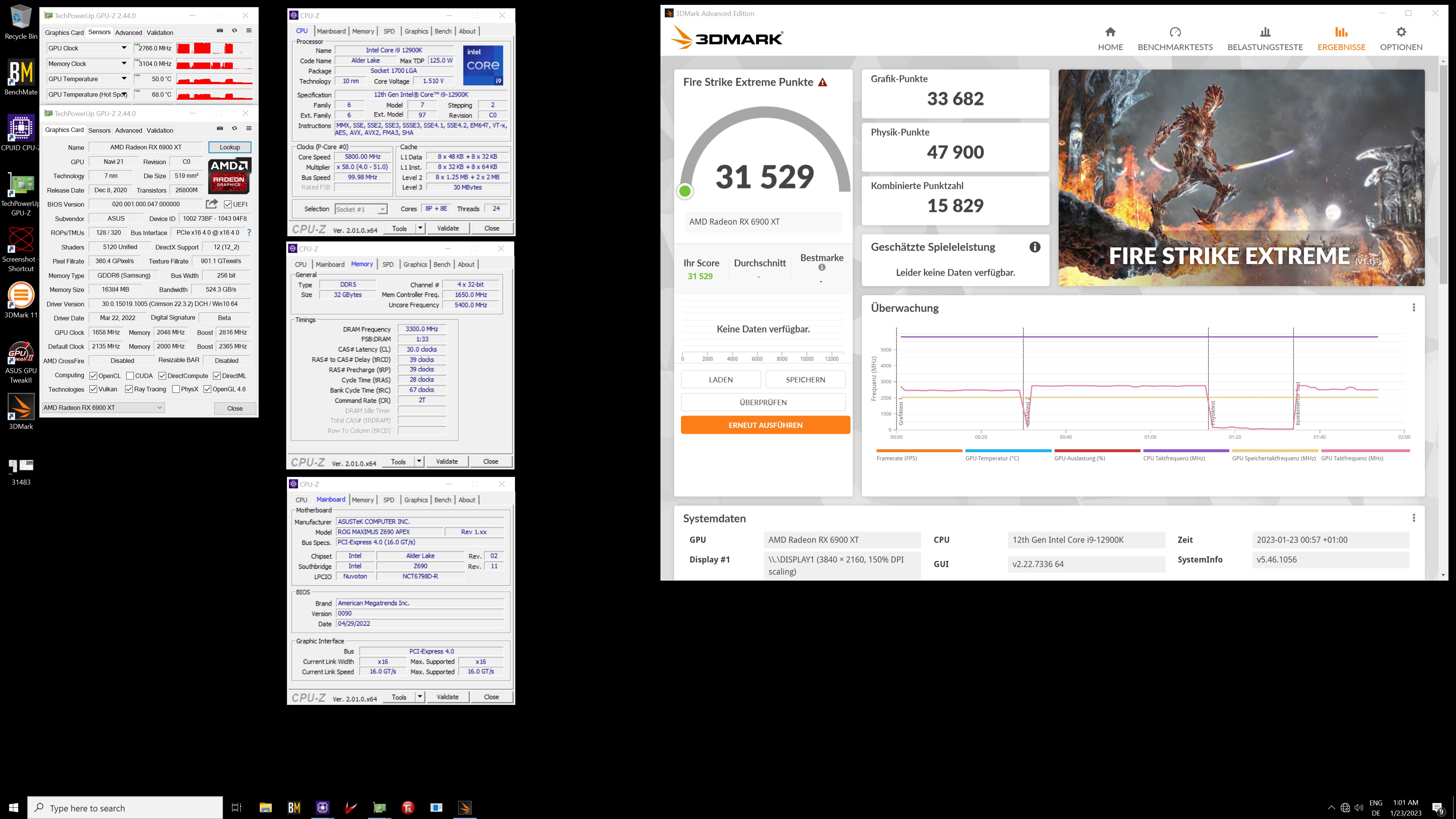This screenshot has height=819, width=1456.
Task: Click Bestmarke info icon
Action: (822, 267)
